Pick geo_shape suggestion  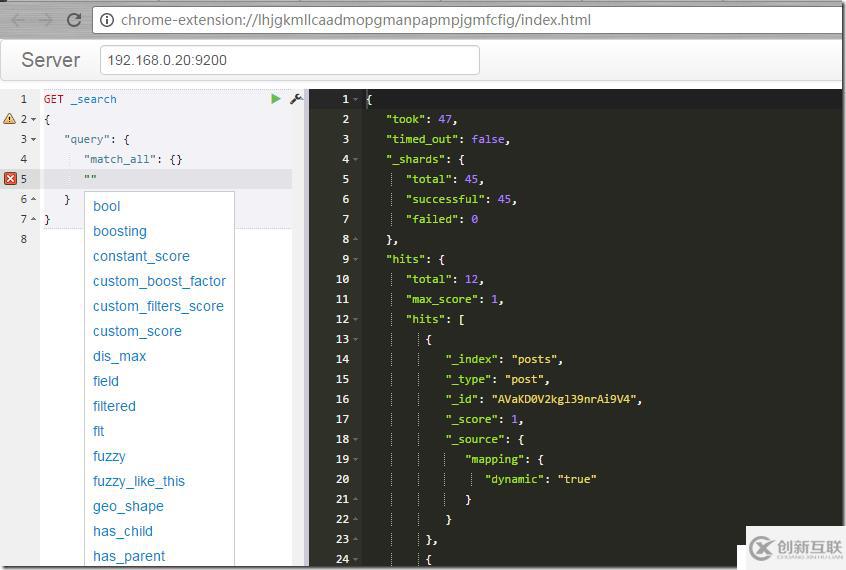point(128,506)
